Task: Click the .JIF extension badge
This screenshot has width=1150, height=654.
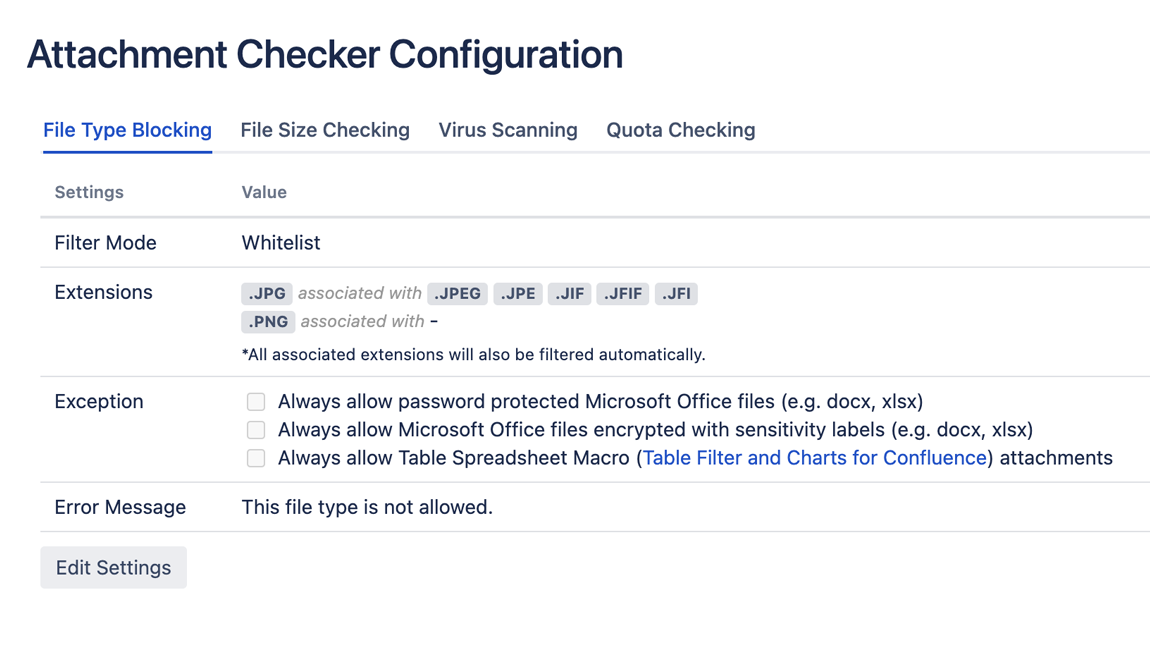Action: pos(570,294)
